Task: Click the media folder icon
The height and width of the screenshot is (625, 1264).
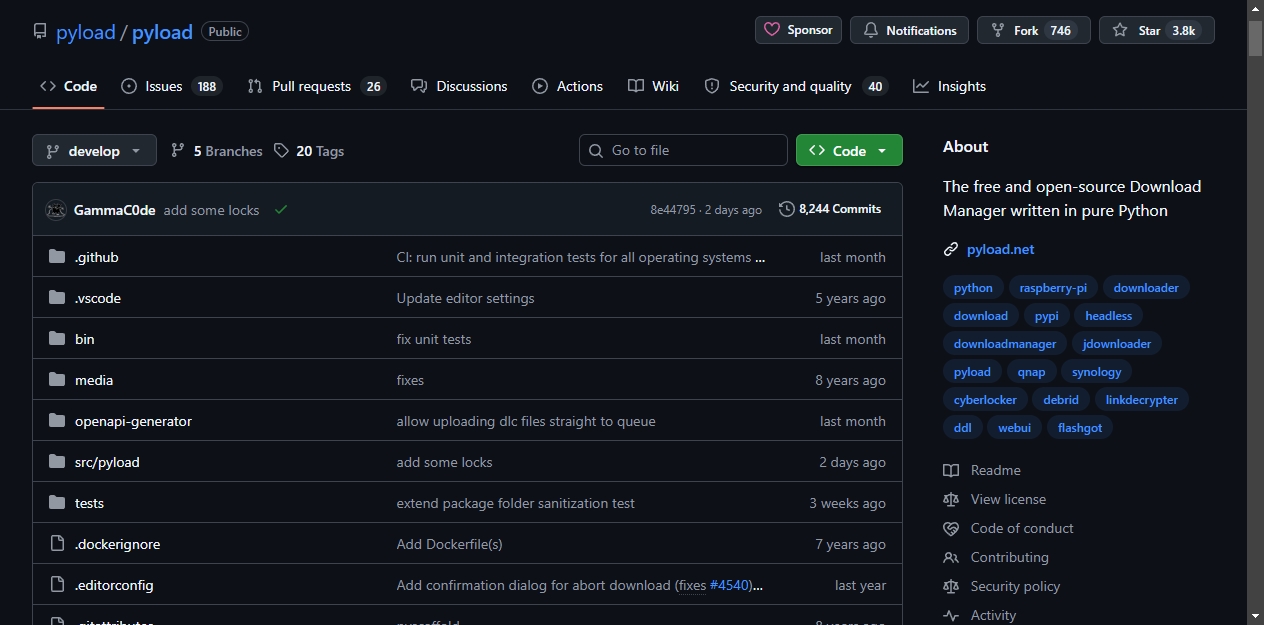Action: 57,380
